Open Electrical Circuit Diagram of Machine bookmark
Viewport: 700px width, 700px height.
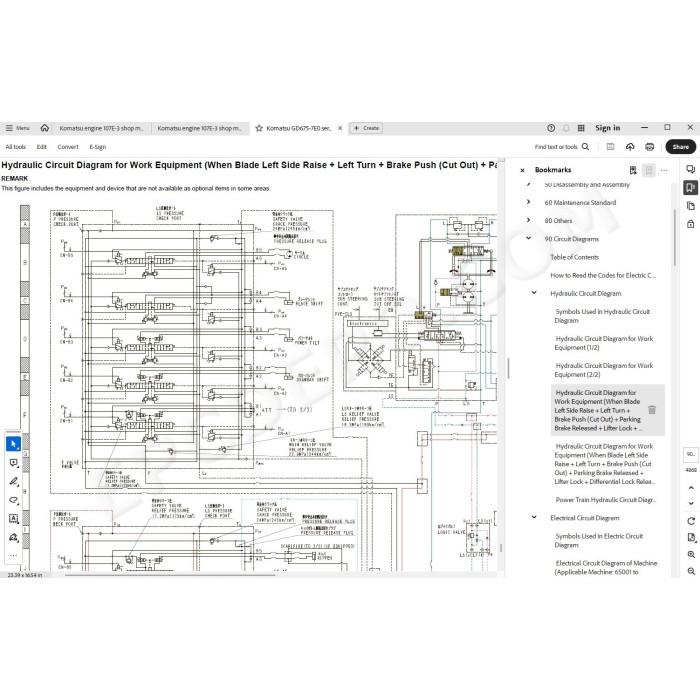click(606, 567)
